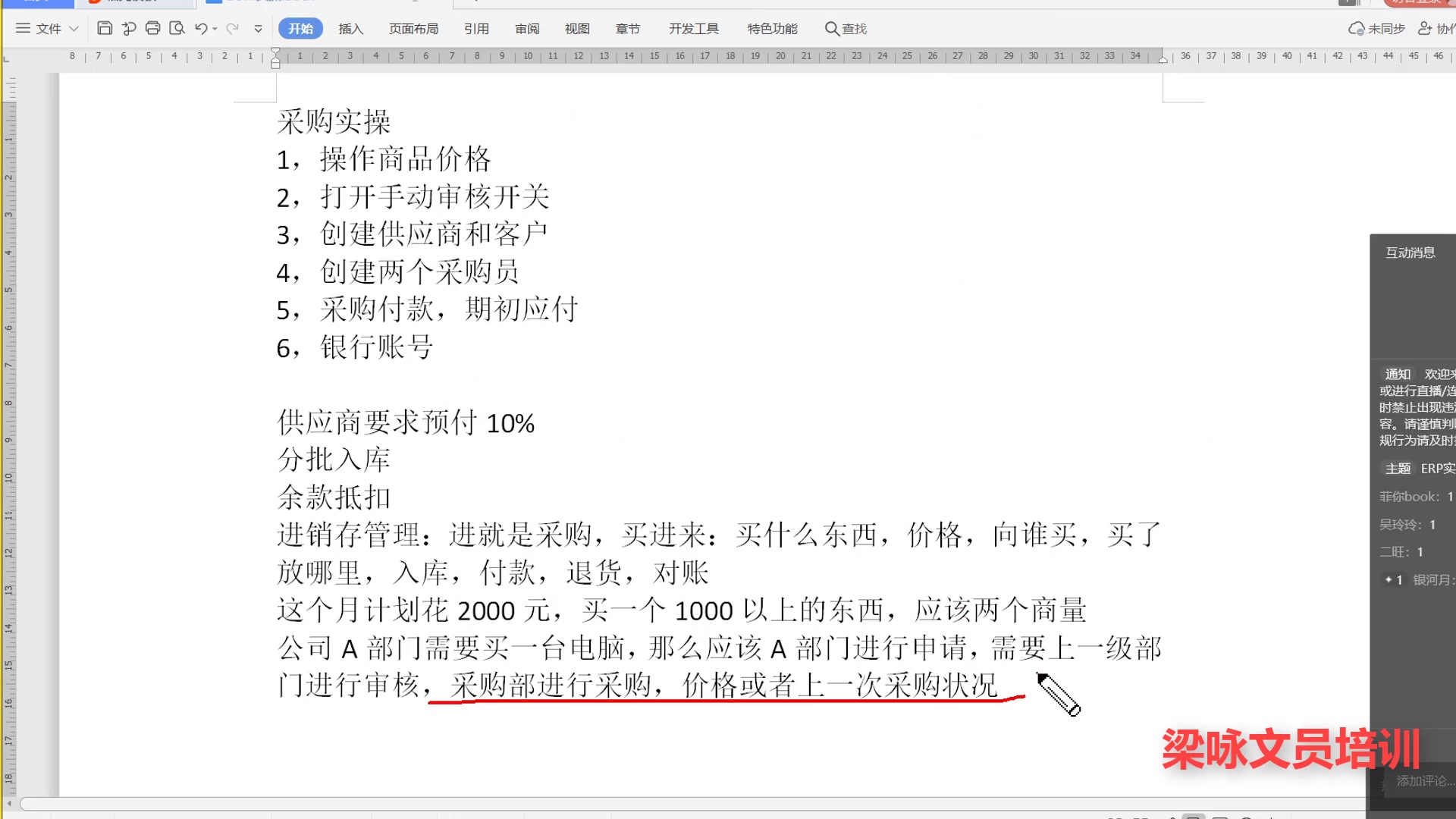Click the 通知 label in message panel
This screenshot has height=819, width=1456.
1398,374
